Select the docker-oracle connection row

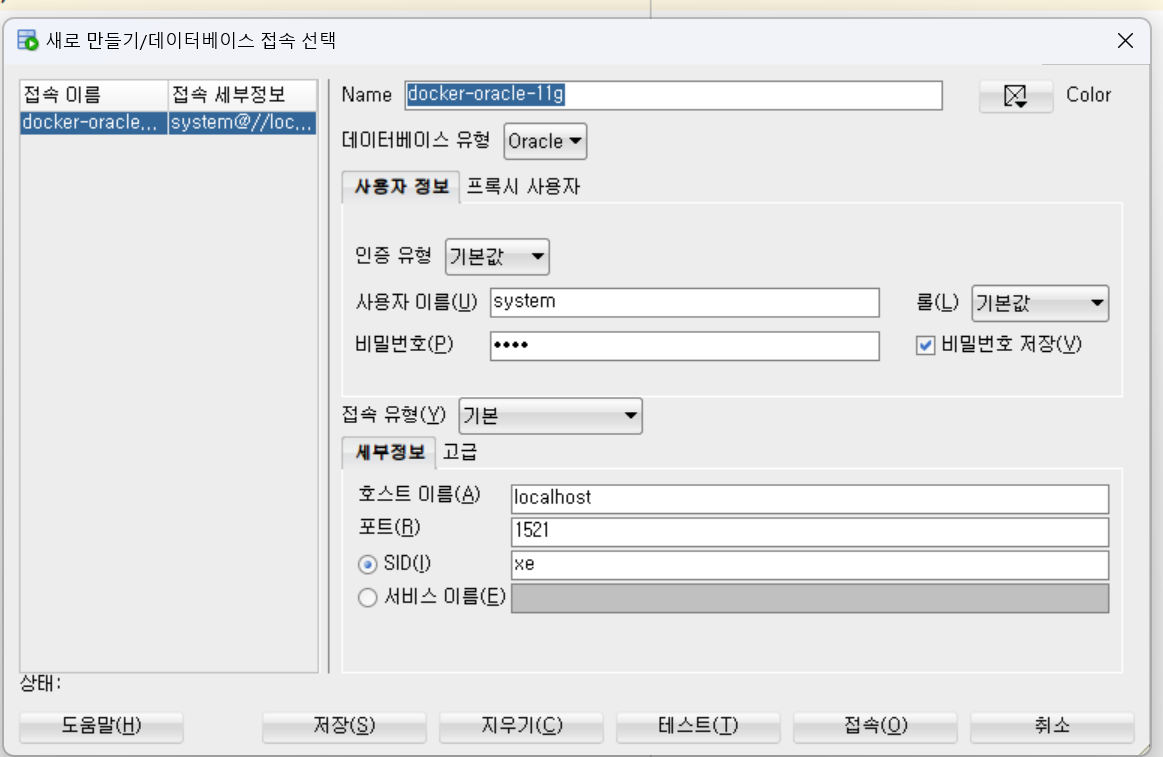click(x=168, y=122)
